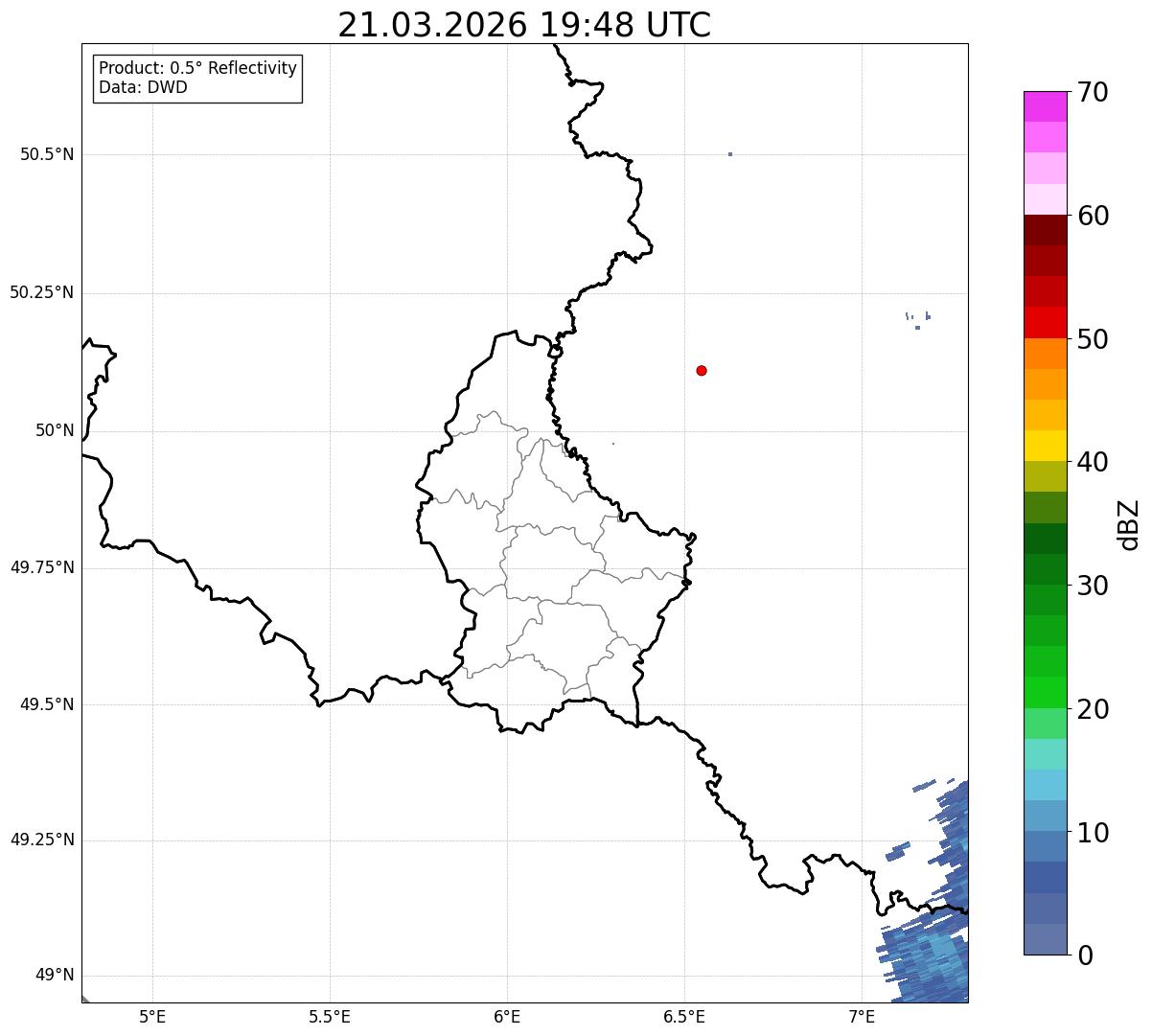
Task: Click the 6°E longitude label
Action: 507,1016
